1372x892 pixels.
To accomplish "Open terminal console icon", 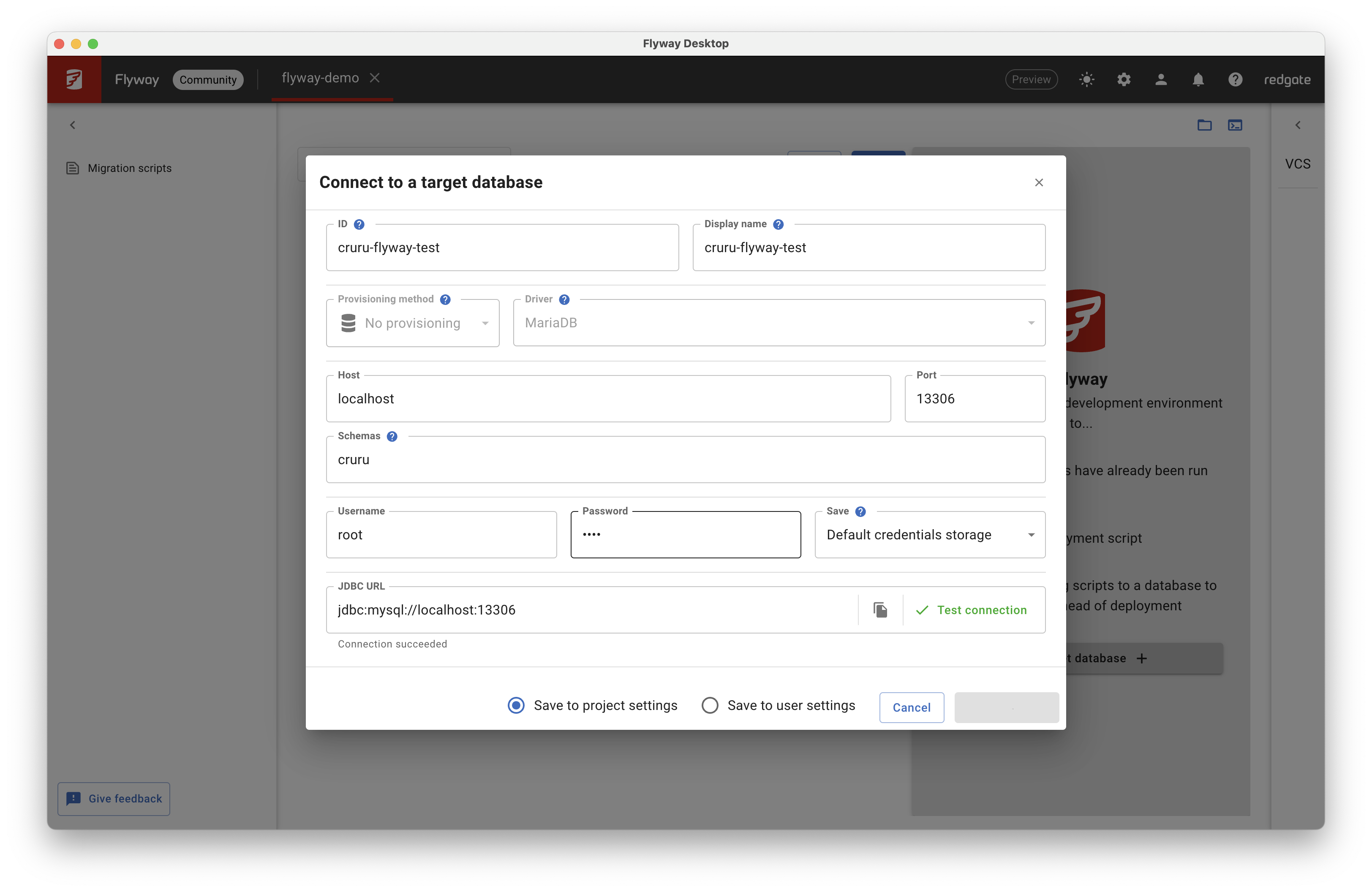I will [x=1235, y=125].
